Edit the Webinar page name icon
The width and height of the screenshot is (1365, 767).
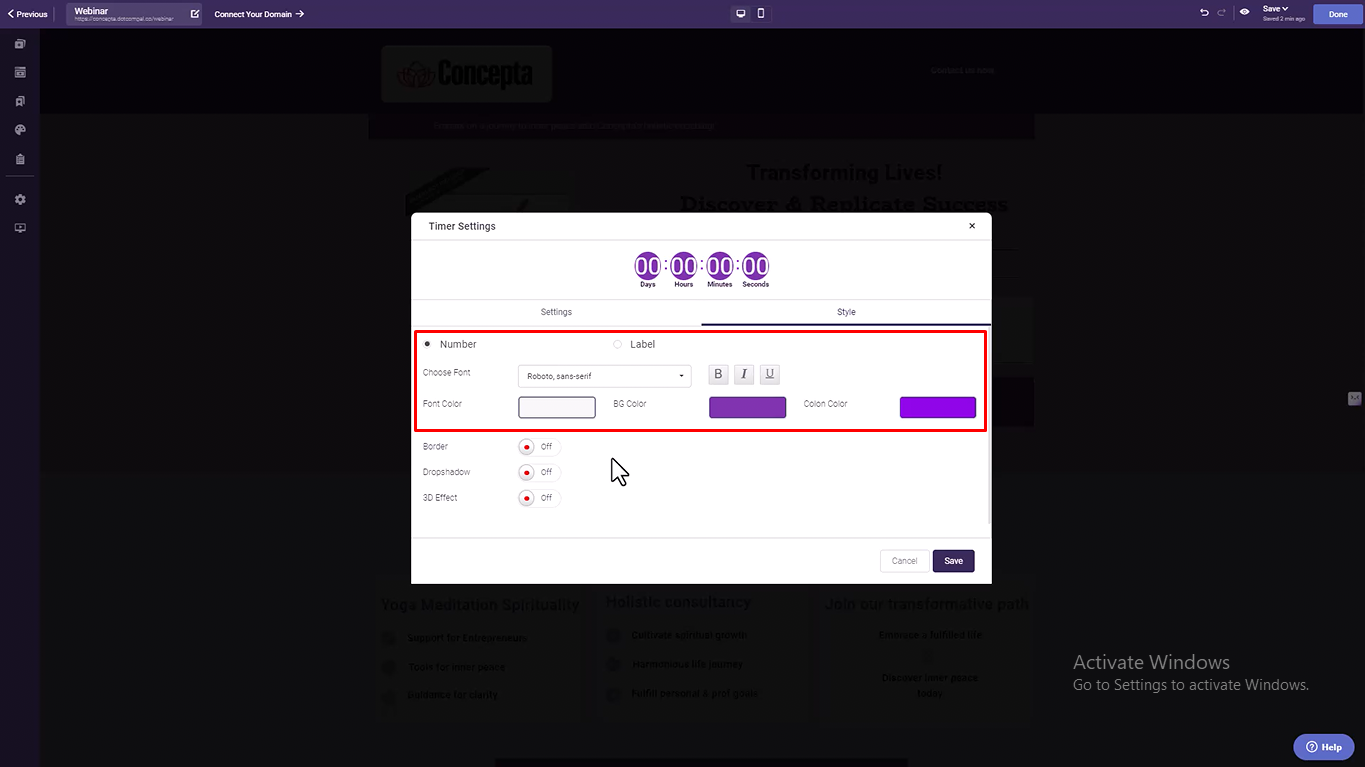point(195,14)
